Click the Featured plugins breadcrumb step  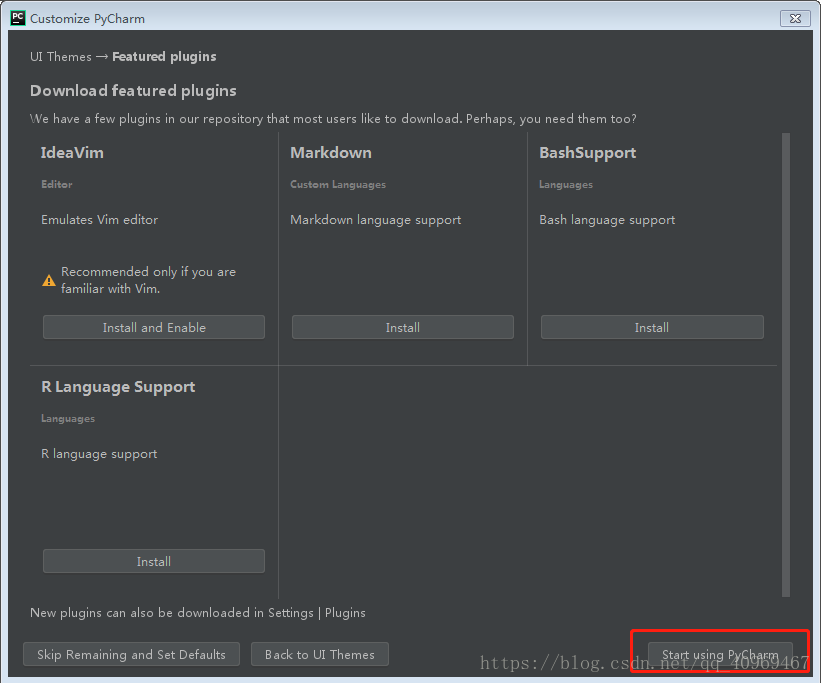tap(164, 57)
